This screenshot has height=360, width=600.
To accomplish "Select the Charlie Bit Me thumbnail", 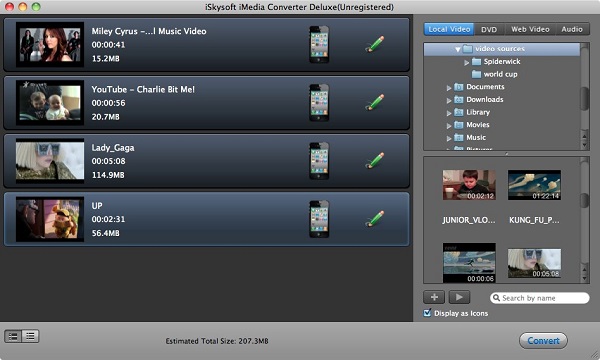I will (x=50, y=103).
